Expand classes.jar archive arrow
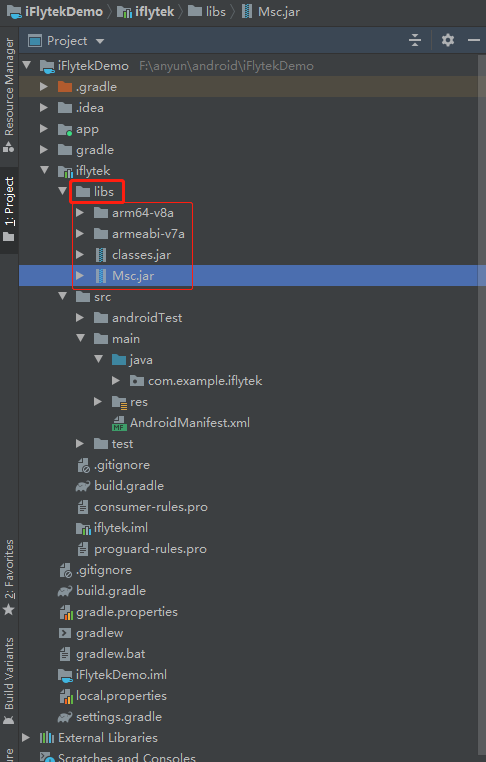 click(80, 255)
